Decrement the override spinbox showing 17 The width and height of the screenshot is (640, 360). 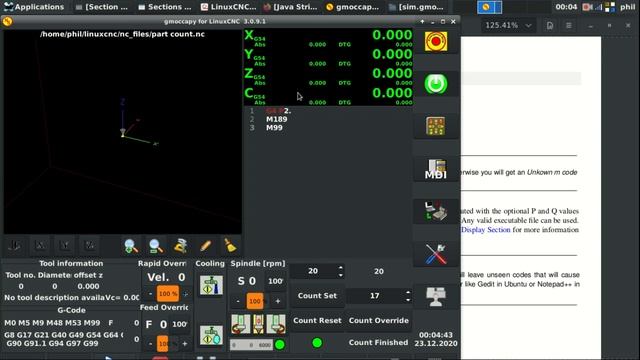408,300
